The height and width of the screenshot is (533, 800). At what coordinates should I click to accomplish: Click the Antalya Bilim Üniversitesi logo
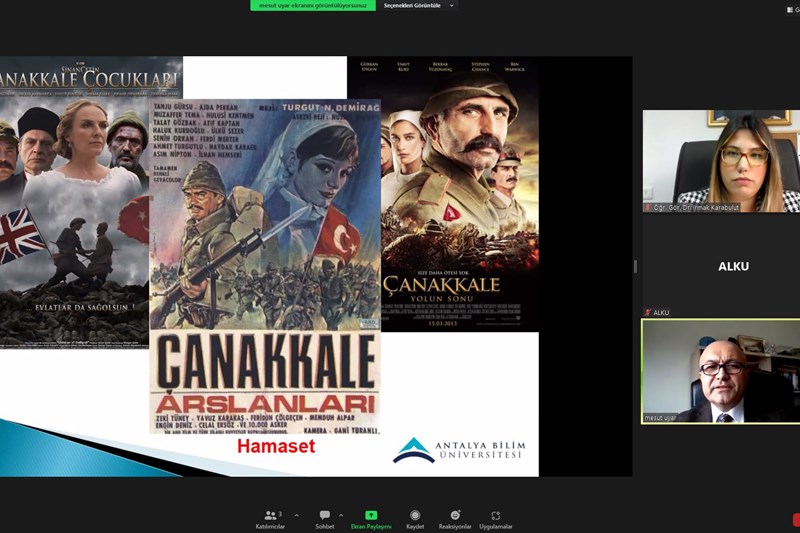(459, 450)
